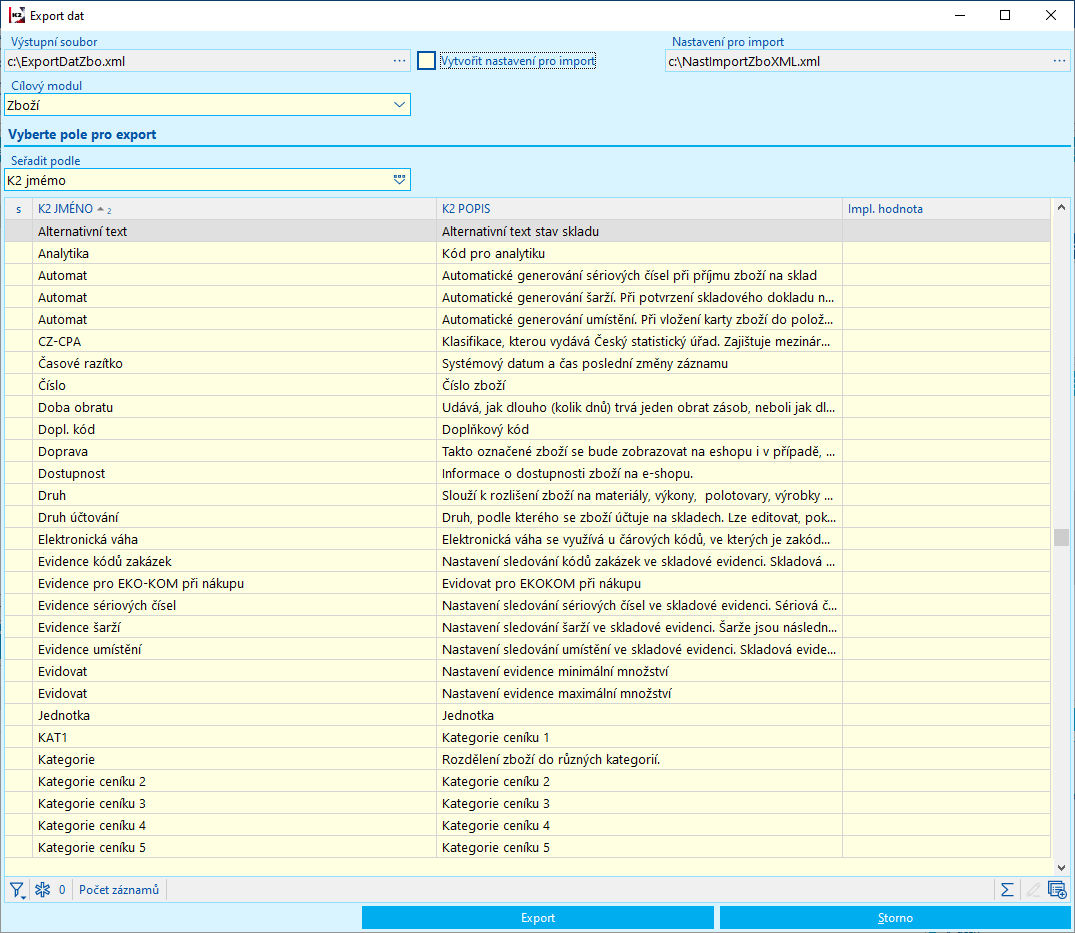Open the column settings icon at bottom right
The image size is (1075, 933).
tap(1057, 890)
